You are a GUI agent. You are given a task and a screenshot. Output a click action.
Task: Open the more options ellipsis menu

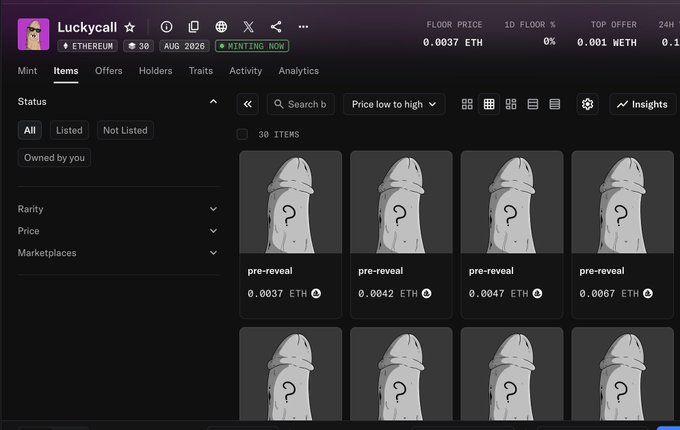[x=303, y=27]
